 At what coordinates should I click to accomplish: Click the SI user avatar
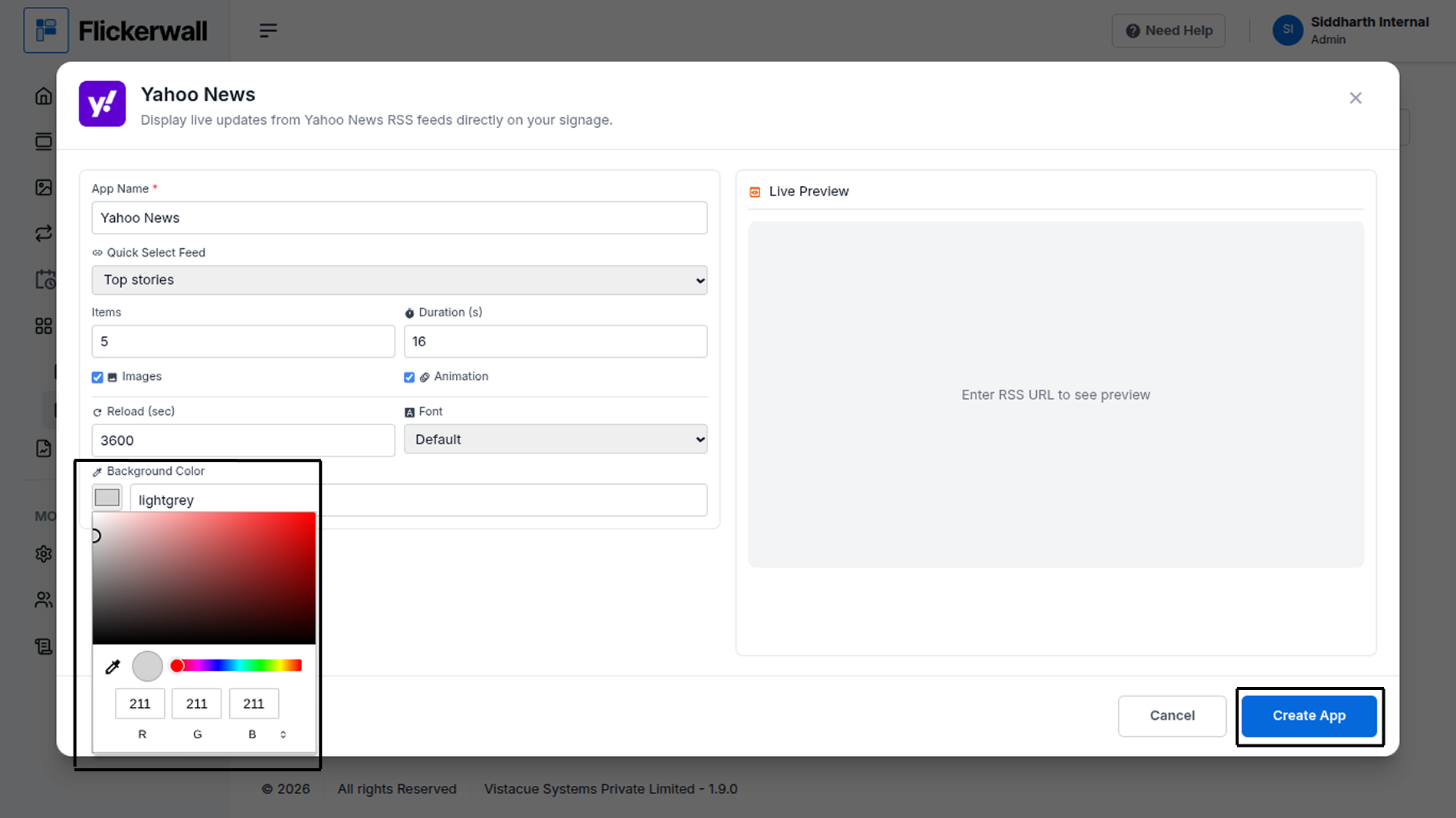pos(1287,31)
